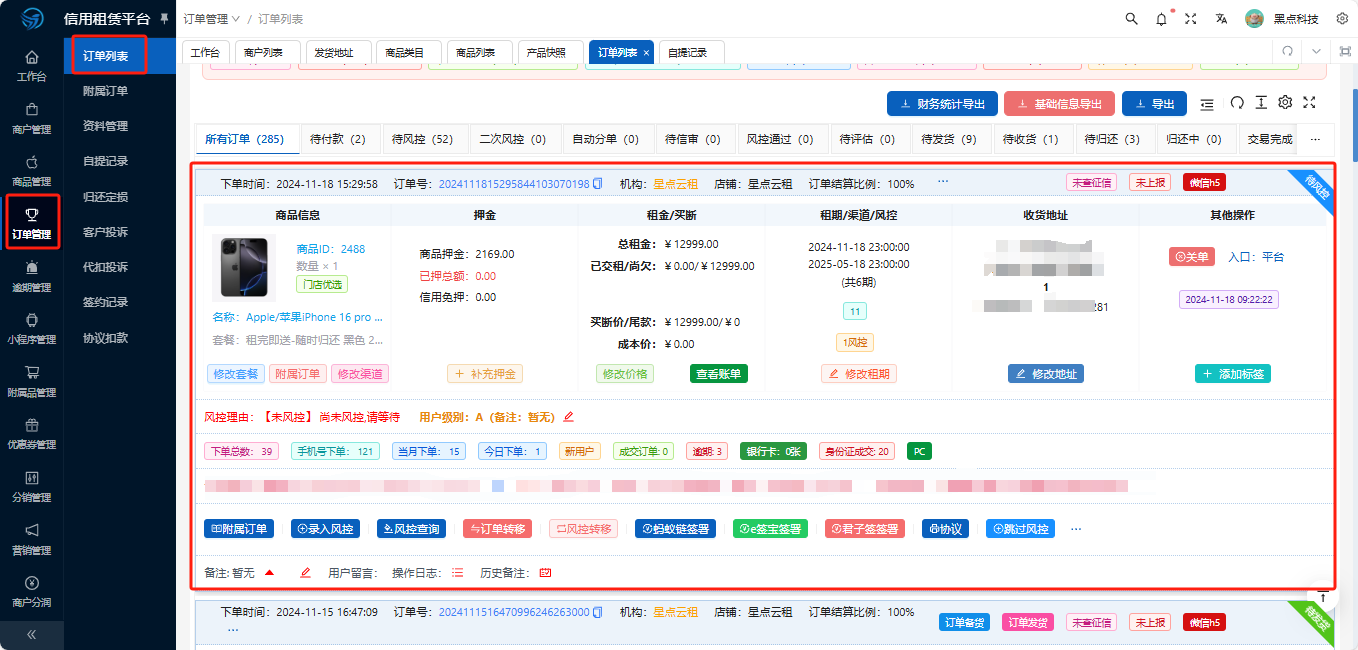Screen dimensions: 1358x650
Task: Toggle the indent list icon beside 导出
Action: [1207, 103]
